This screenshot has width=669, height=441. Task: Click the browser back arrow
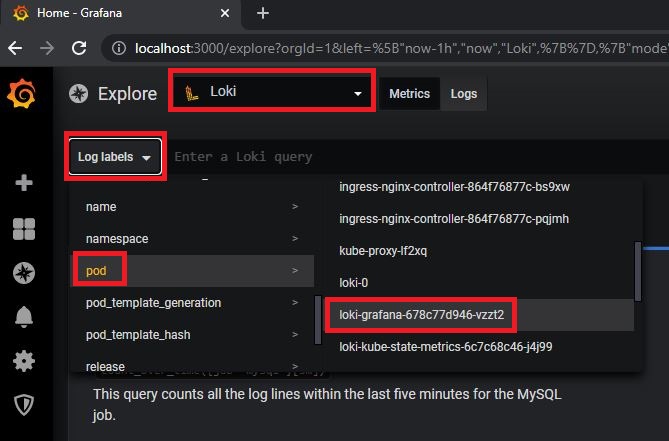pos(15,48)
